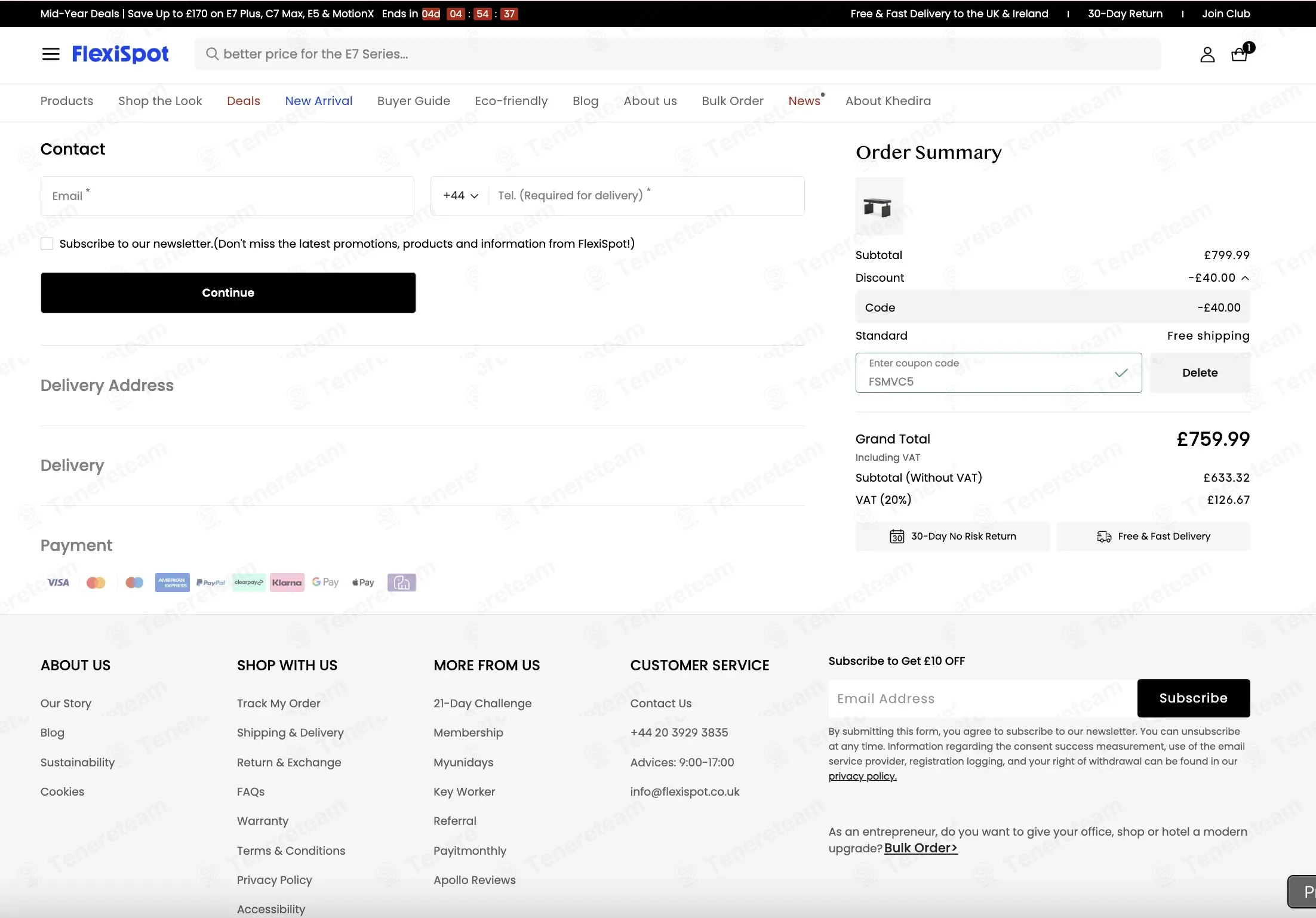Open the shopping basket icon
This screenshot has height=918, width=1316.
[1240, 54]
